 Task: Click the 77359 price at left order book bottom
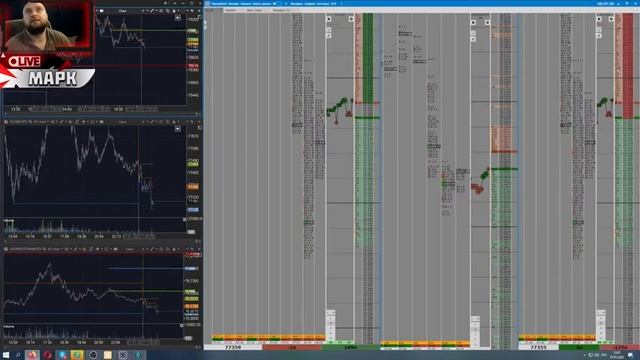coord(233,347)
